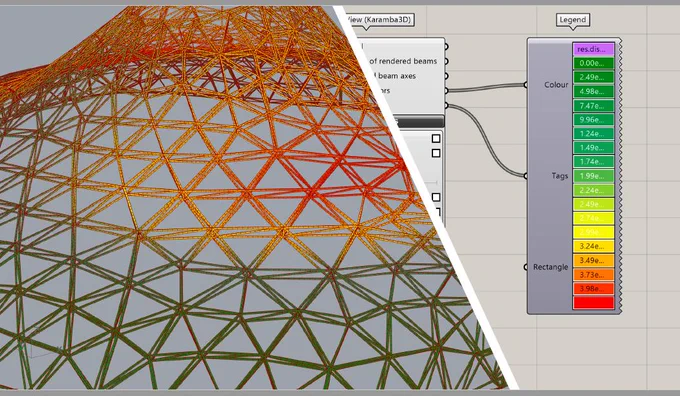Pick the unlabeled pure red bottom swatch
Screen dimensions: 680x396
coord(594,302)
